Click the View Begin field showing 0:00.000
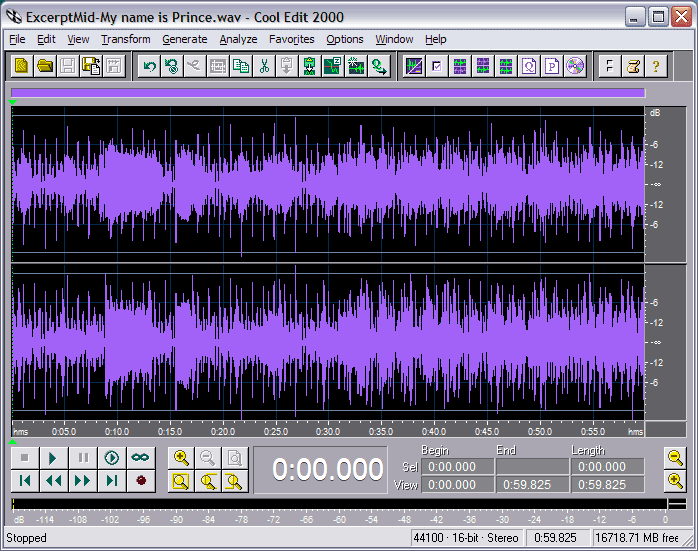This screenshot has height=551, width=698. pos(458,485)
